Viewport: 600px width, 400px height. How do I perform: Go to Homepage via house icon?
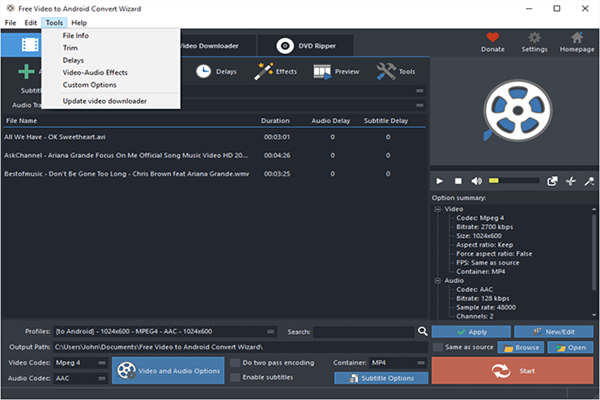[576, 36]
